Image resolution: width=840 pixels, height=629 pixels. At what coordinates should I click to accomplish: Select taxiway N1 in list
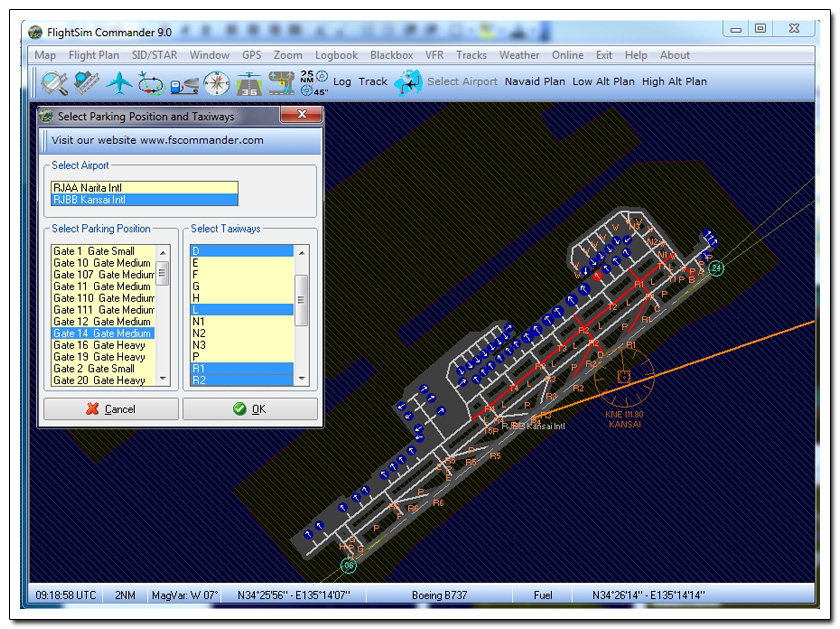pyautogui.click(x=242, y=321)
